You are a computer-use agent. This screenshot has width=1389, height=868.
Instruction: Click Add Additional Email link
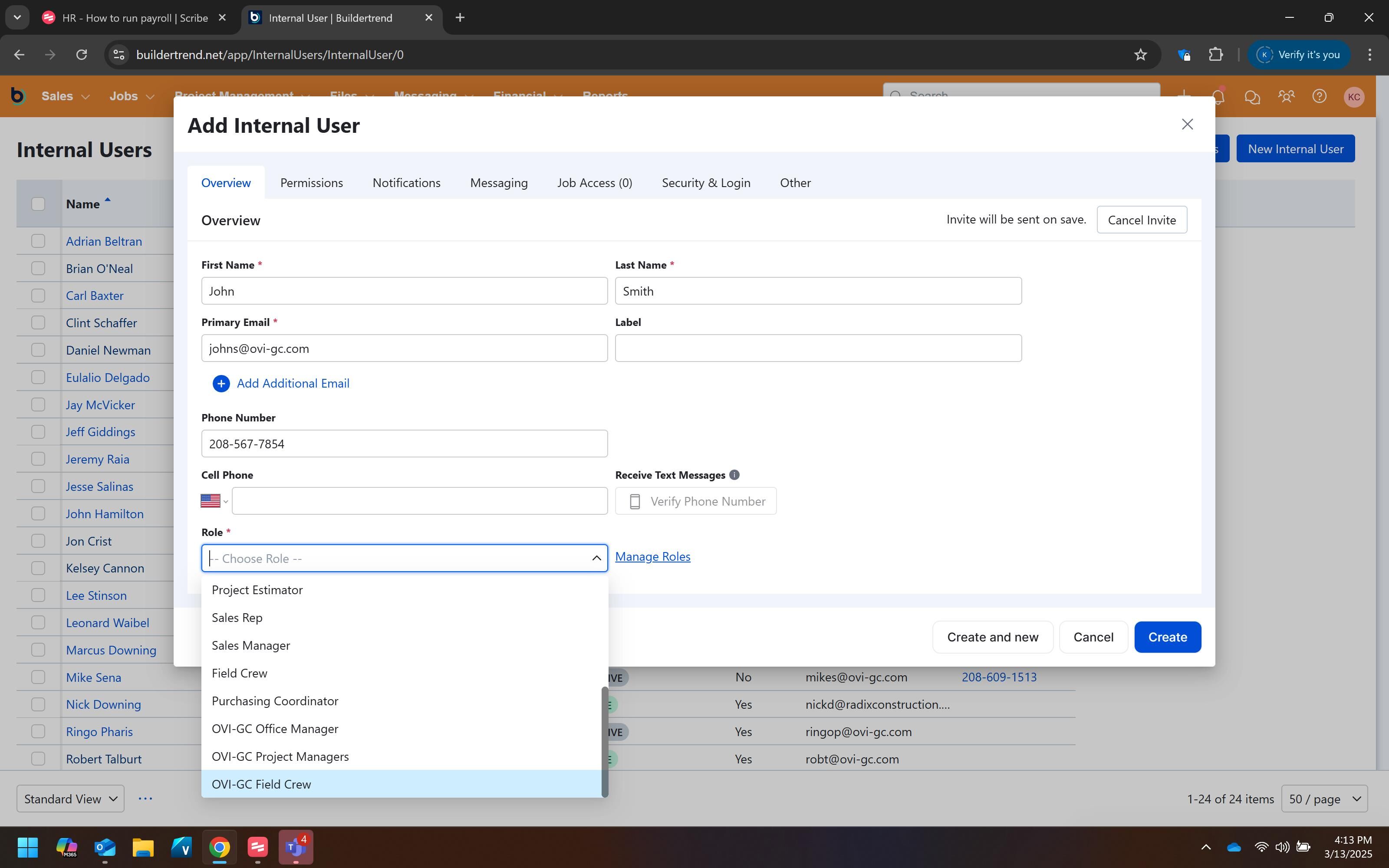[293, 384]
